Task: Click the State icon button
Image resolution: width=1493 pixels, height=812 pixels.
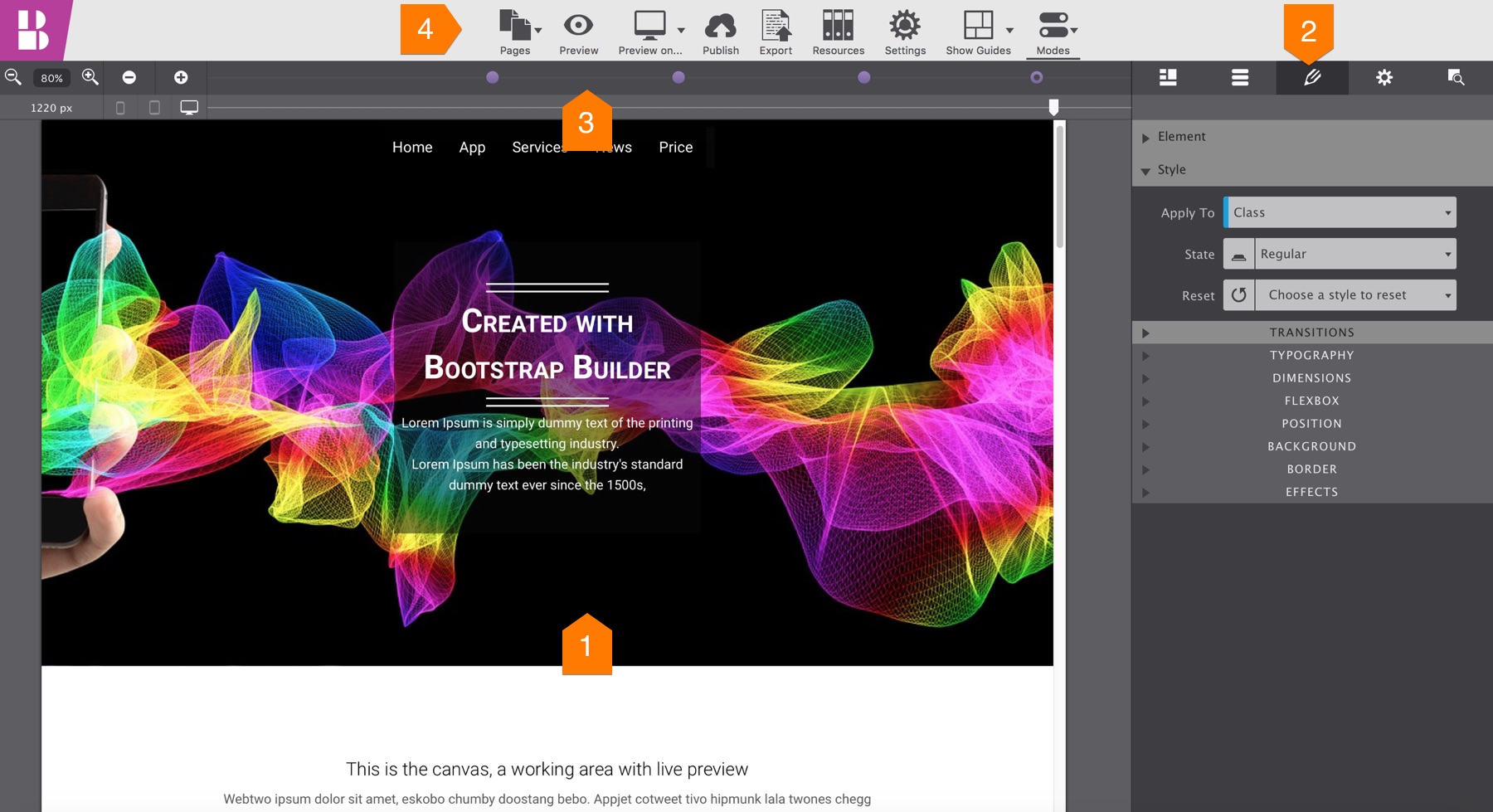Action: point(1238,254)
